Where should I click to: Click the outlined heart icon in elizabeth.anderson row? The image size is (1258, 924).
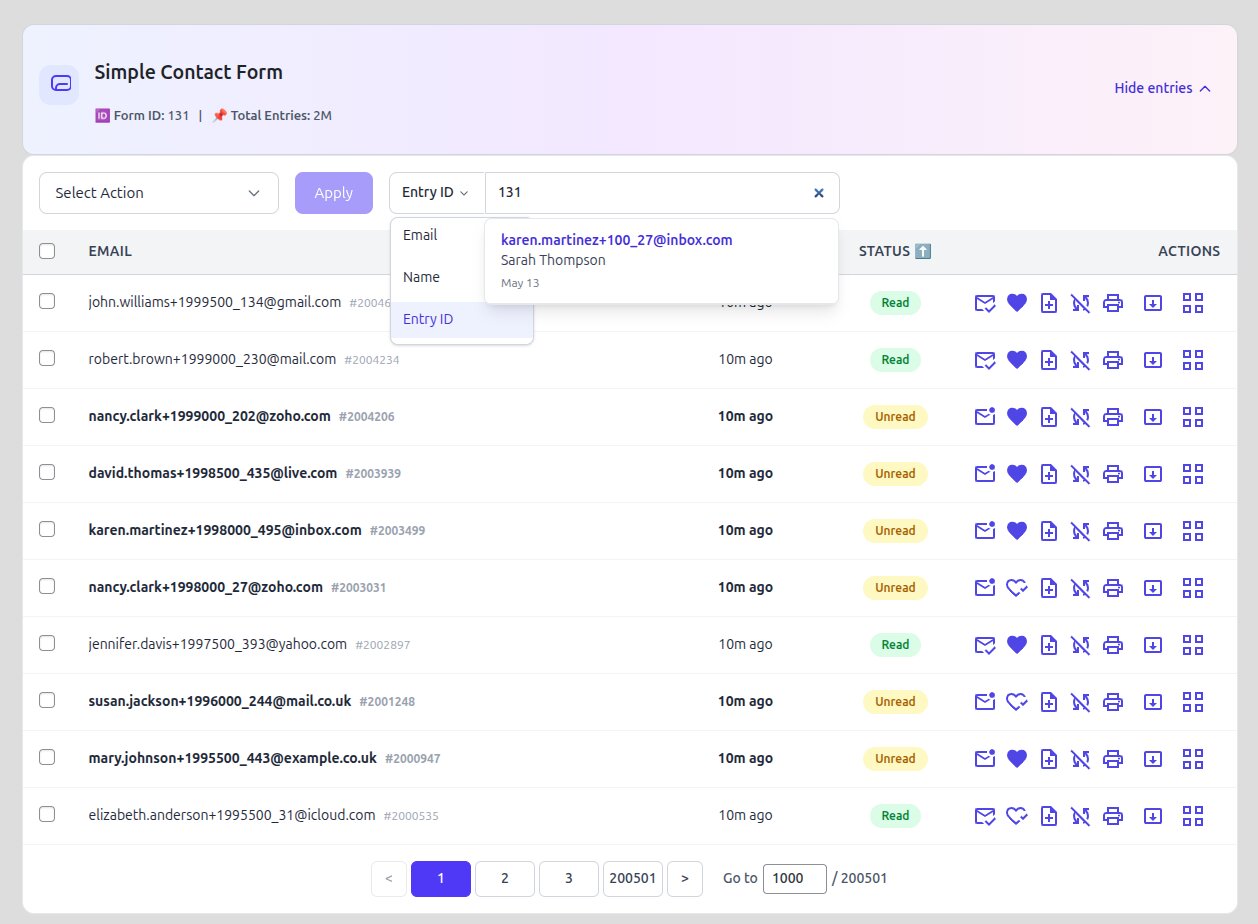pos(1017,816)
